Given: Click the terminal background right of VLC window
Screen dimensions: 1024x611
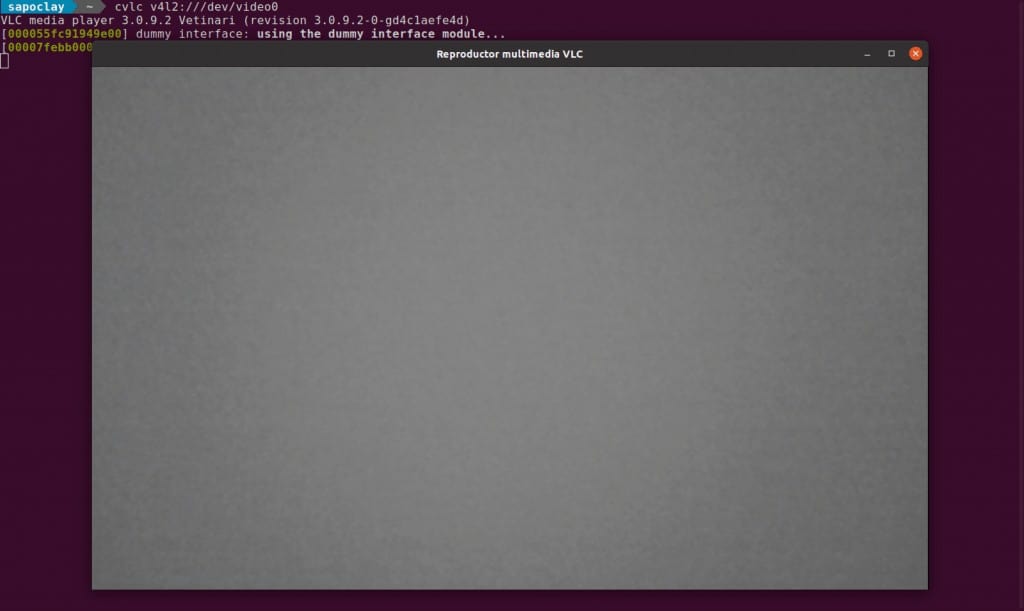Looking at the screenshot, I should (976, 326).
